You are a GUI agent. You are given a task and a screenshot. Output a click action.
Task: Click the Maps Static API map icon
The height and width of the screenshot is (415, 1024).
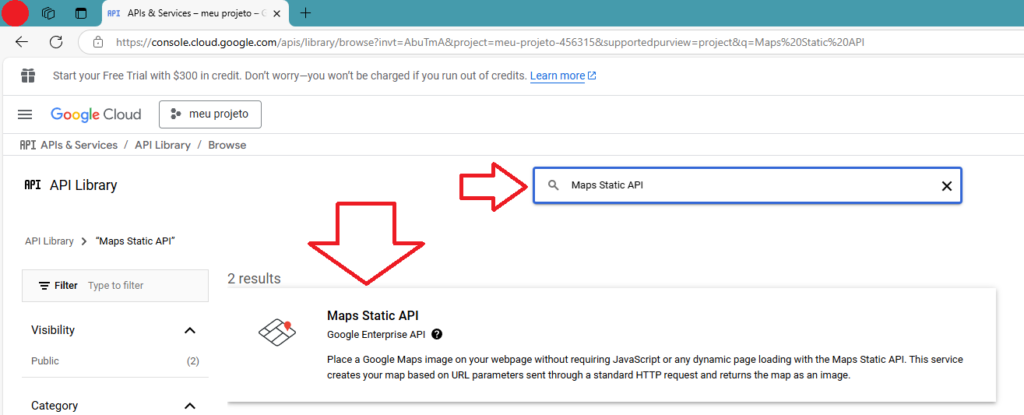(277, 333)
